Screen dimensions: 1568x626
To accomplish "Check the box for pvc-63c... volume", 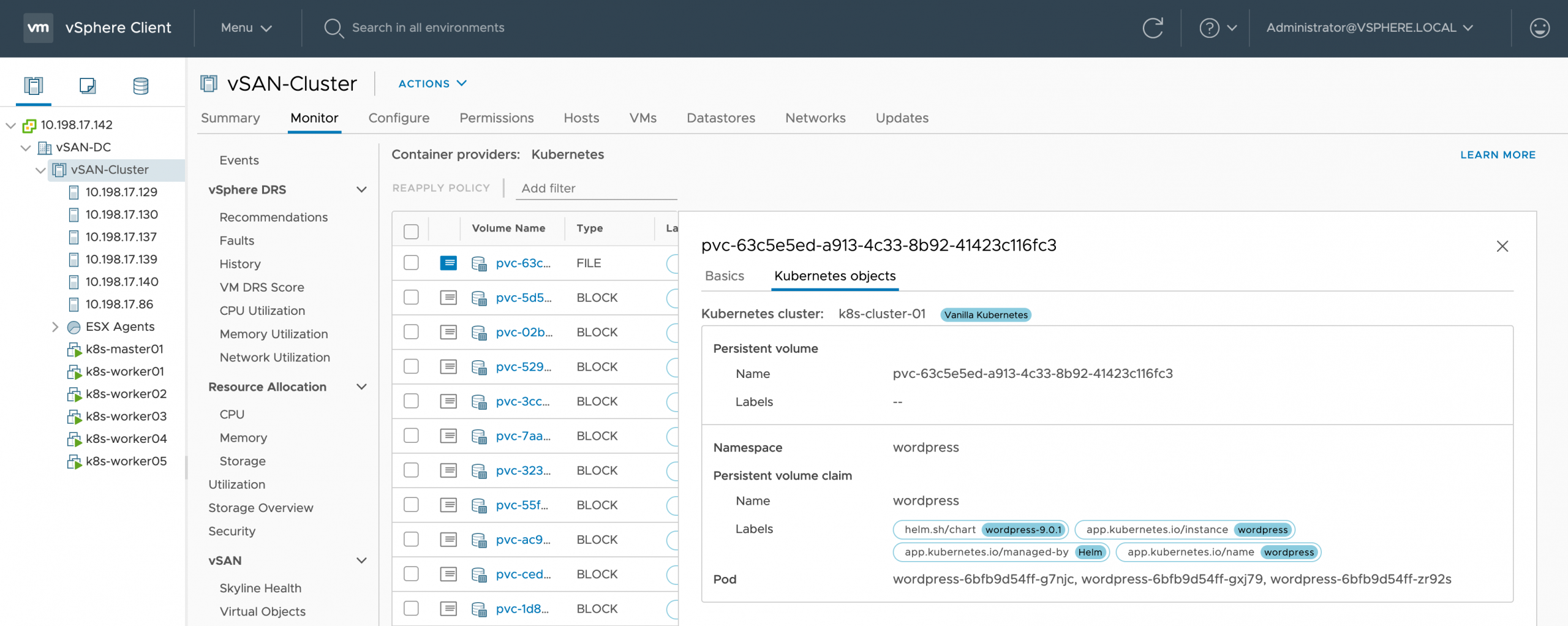I will coord(411,263).
